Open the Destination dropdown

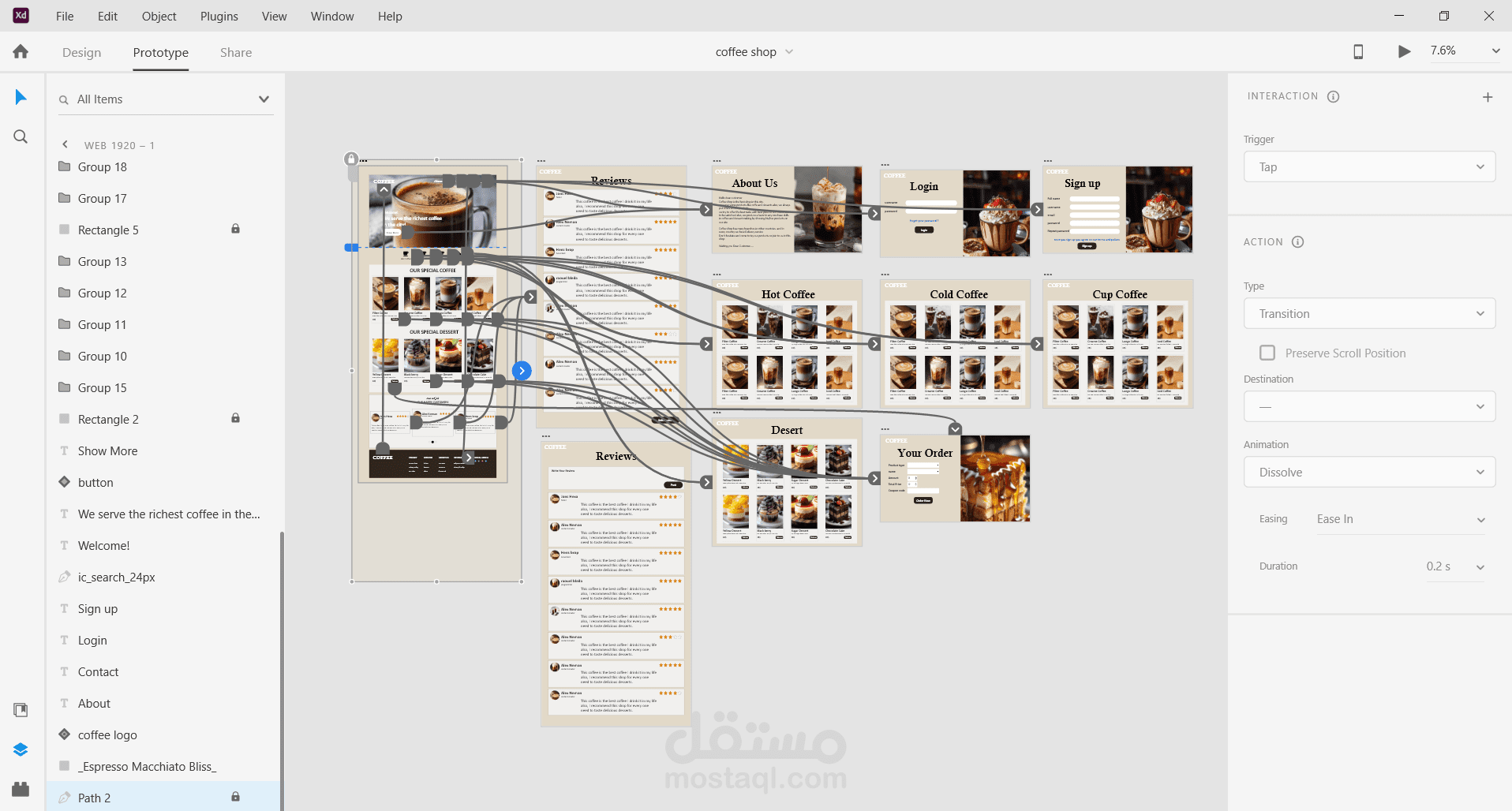point(1369,406)
